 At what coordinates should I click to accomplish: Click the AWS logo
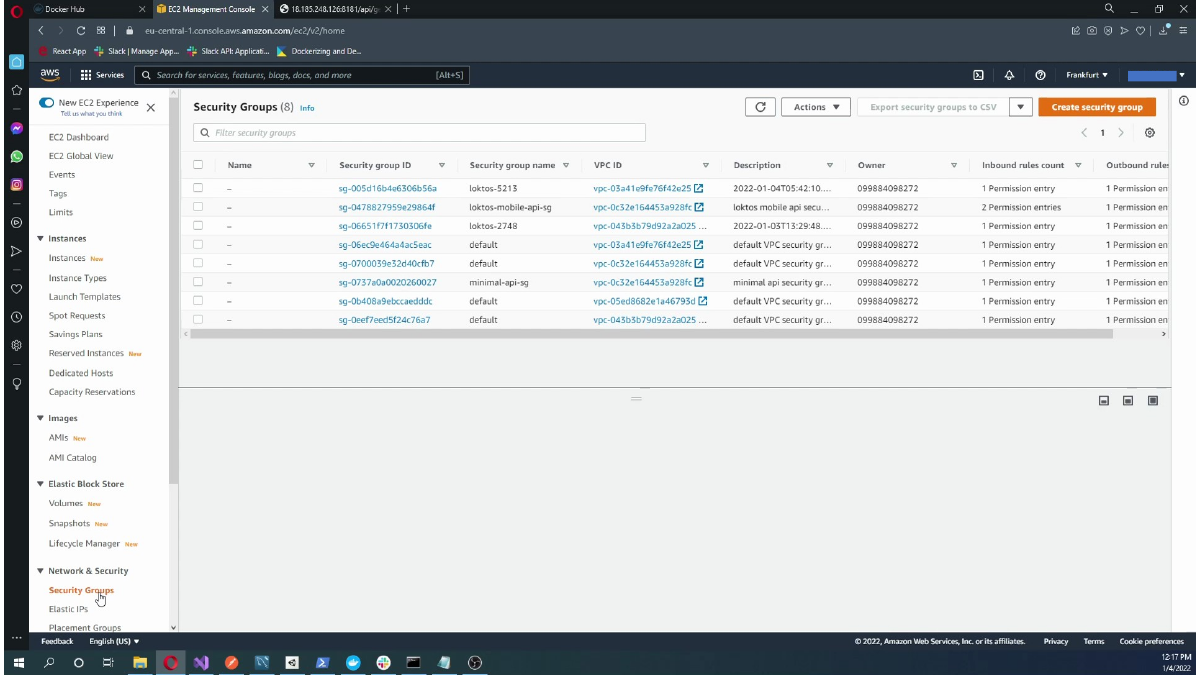(50, 75)
